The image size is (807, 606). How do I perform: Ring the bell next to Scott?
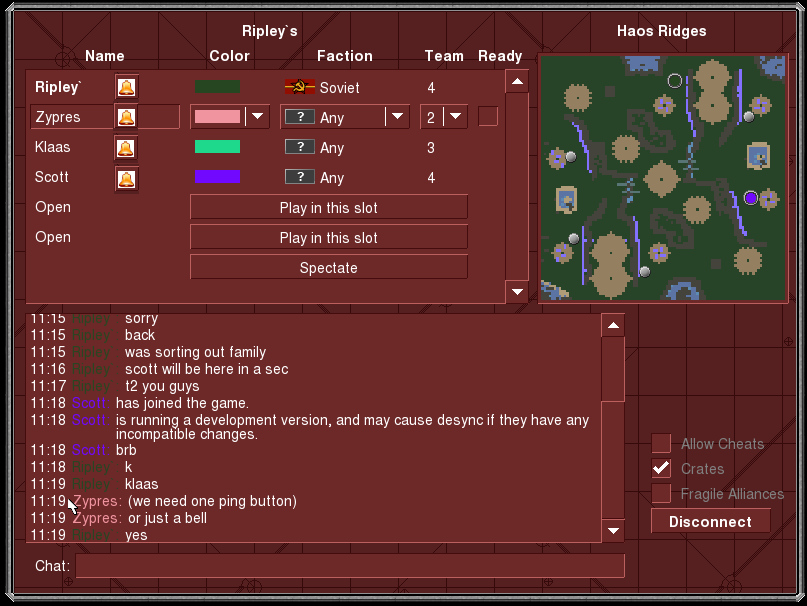click(x=126, y=179)
